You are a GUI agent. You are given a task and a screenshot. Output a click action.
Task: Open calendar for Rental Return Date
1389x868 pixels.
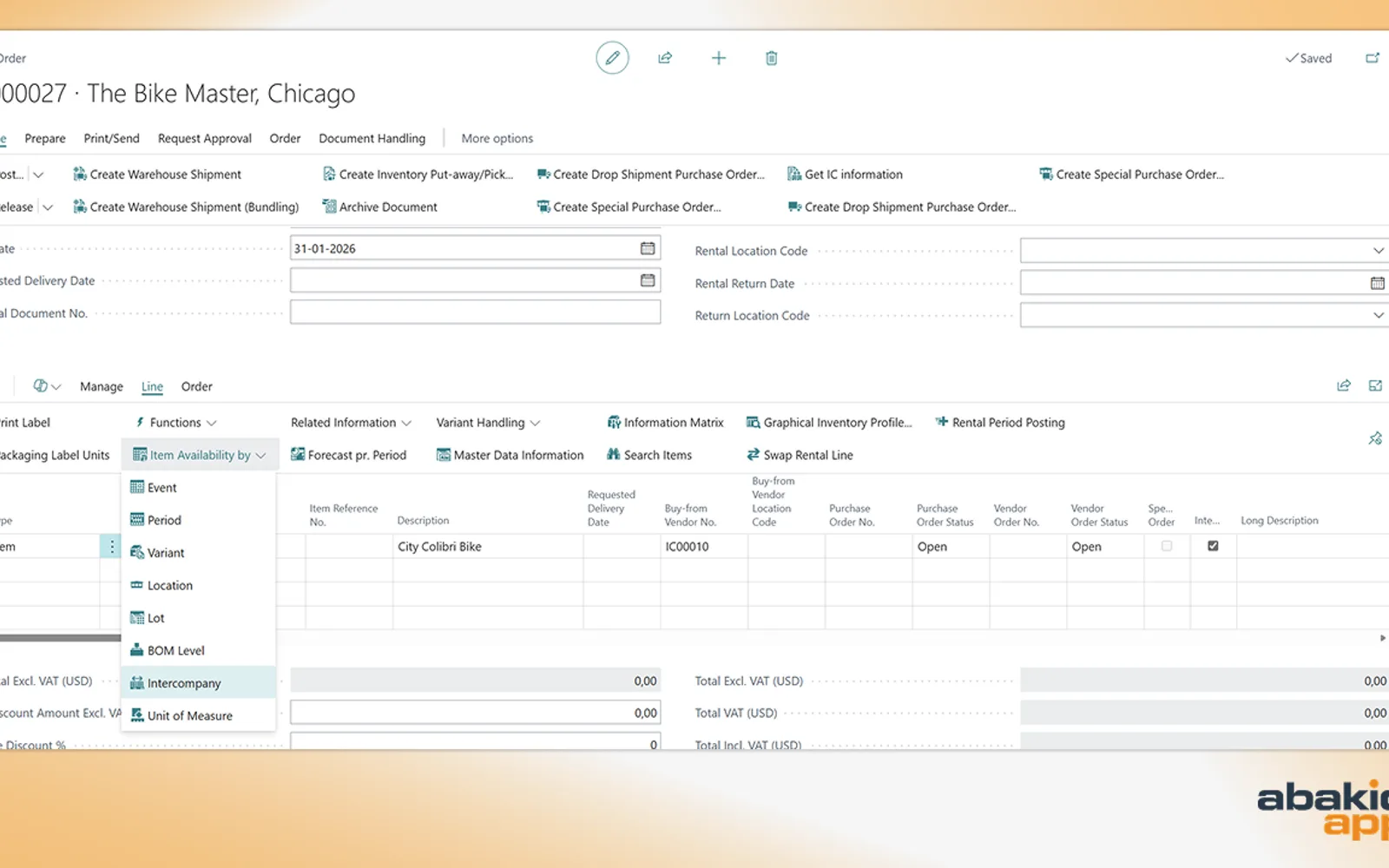point(1377,283)
